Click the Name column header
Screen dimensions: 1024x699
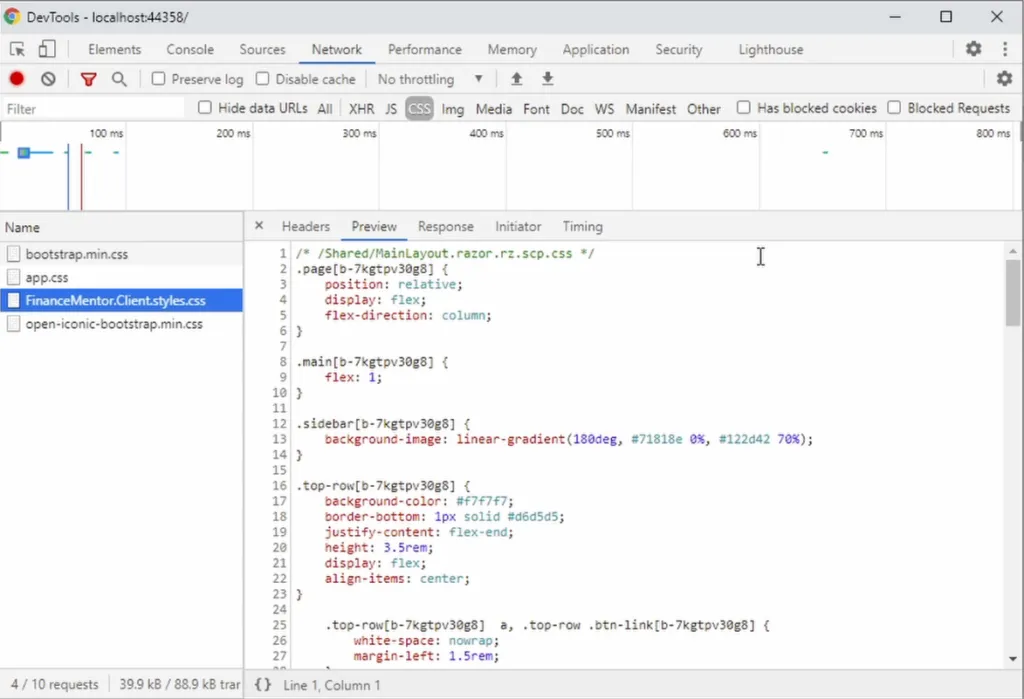point(121,227)
